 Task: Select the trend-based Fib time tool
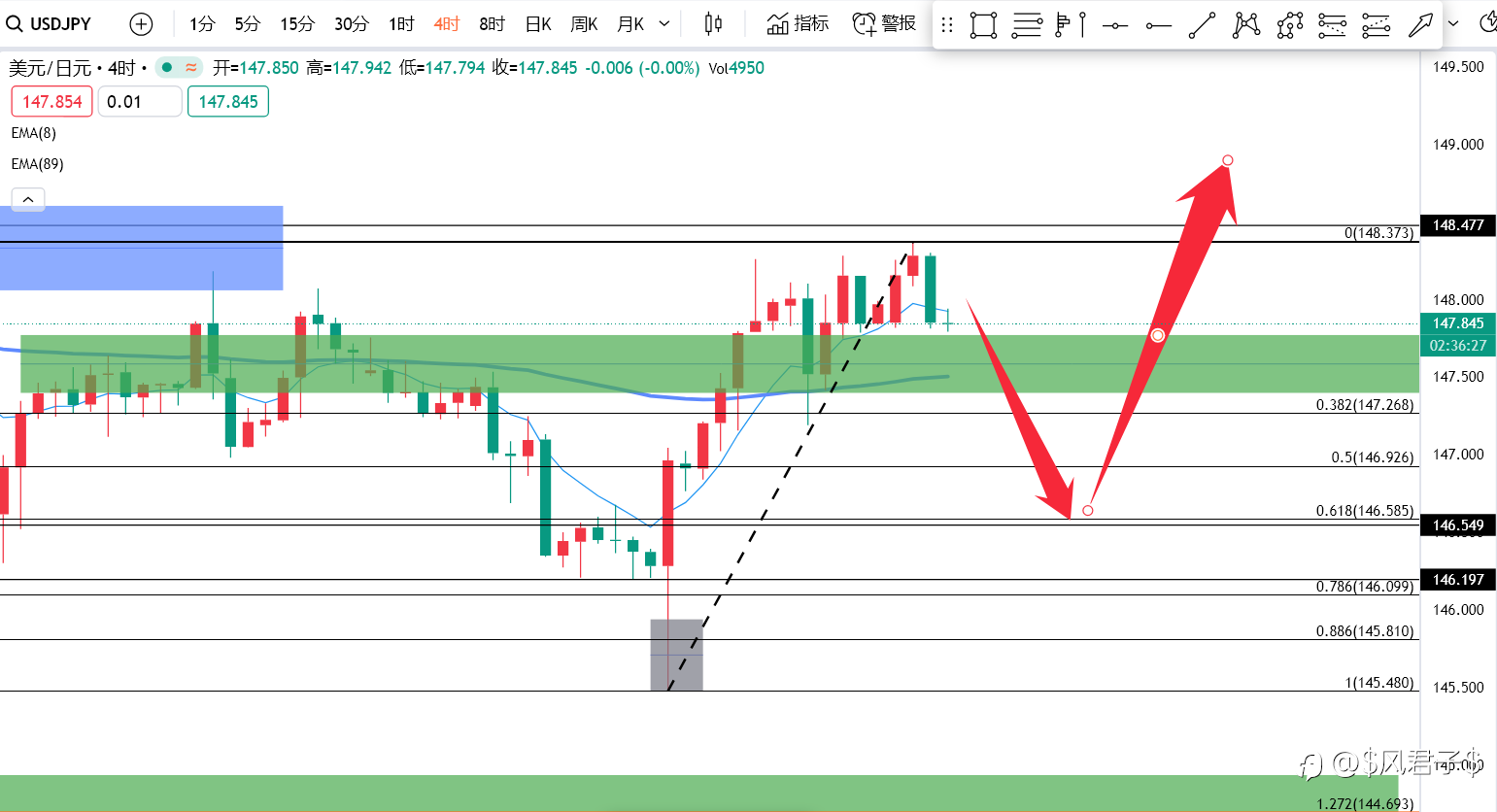[x=1376, y=25]
